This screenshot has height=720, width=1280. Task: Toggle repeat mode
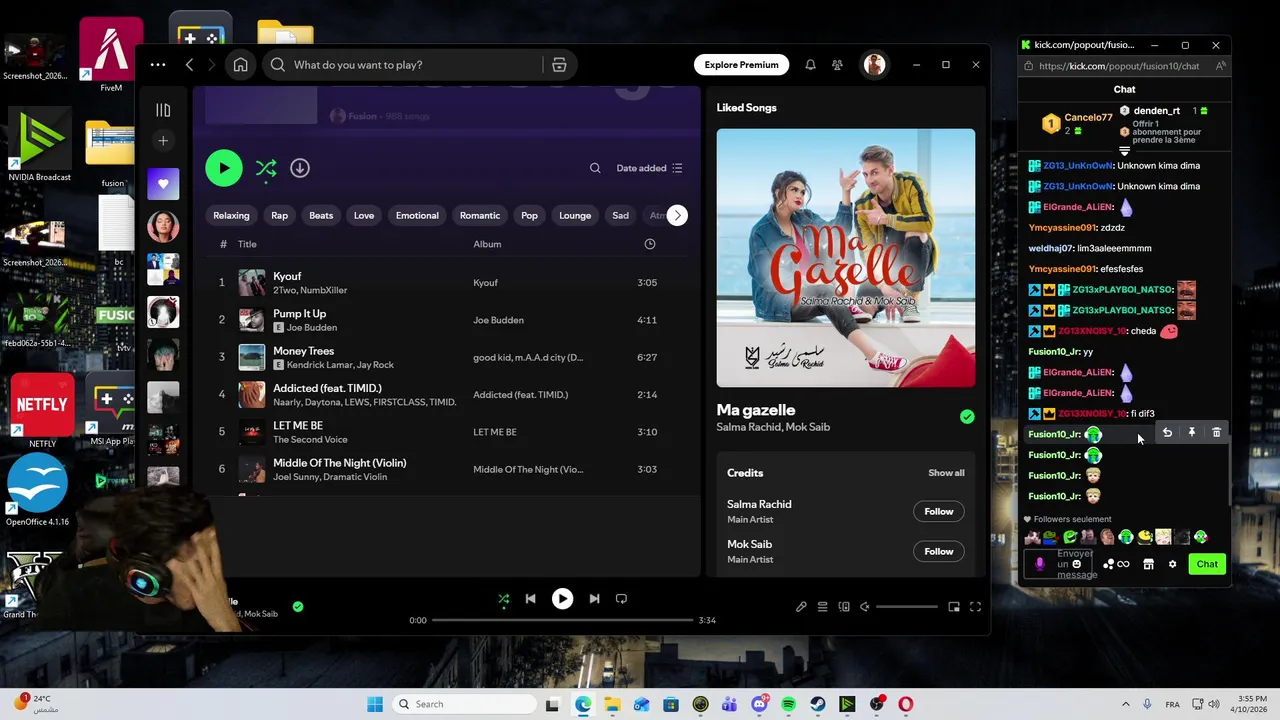(x=621, y=599)
